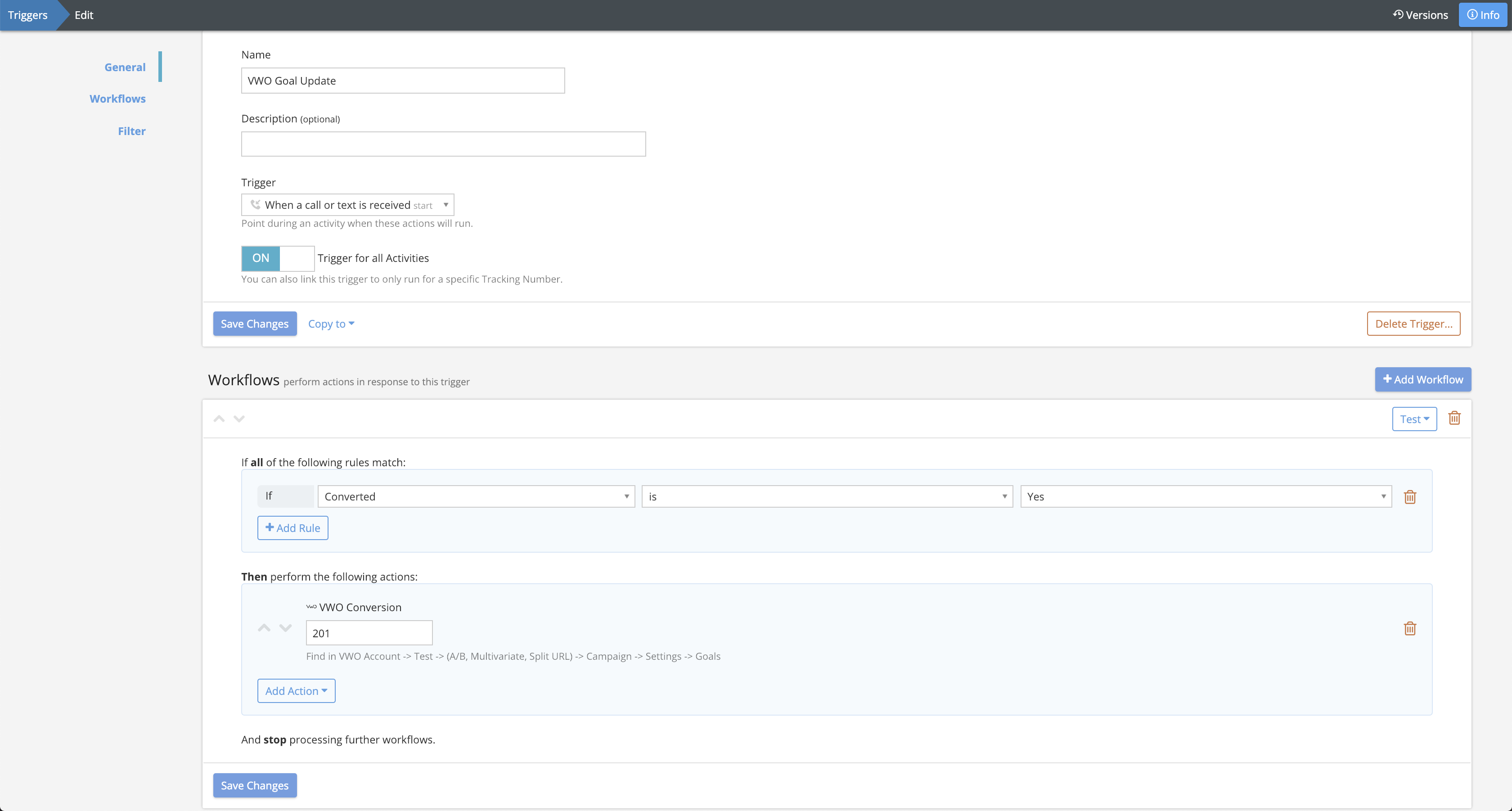
Task: Click the VWO goal ID field containing 201
Action: coord(369,633)
